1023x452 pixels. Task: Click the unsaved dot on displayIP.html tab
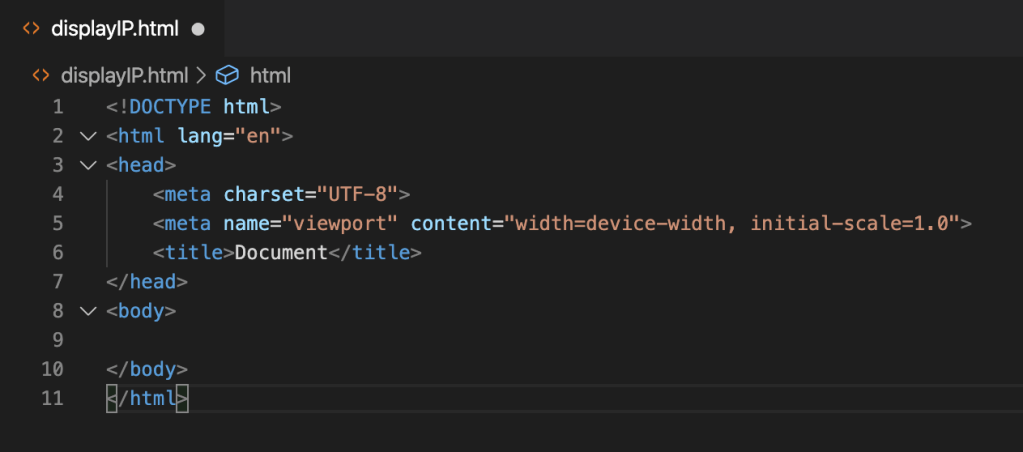(x=197, y=29)
